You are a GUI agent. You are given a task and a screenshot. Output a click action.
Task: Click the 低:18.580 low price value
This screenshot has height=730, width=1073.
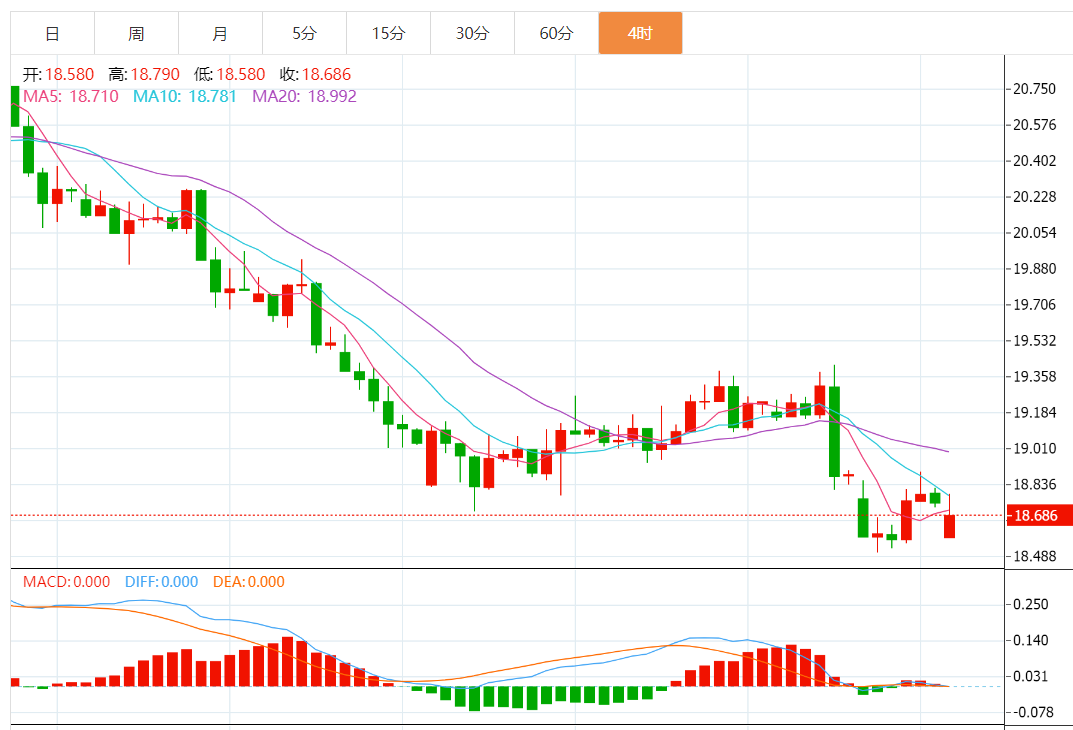tap(229, 74)
